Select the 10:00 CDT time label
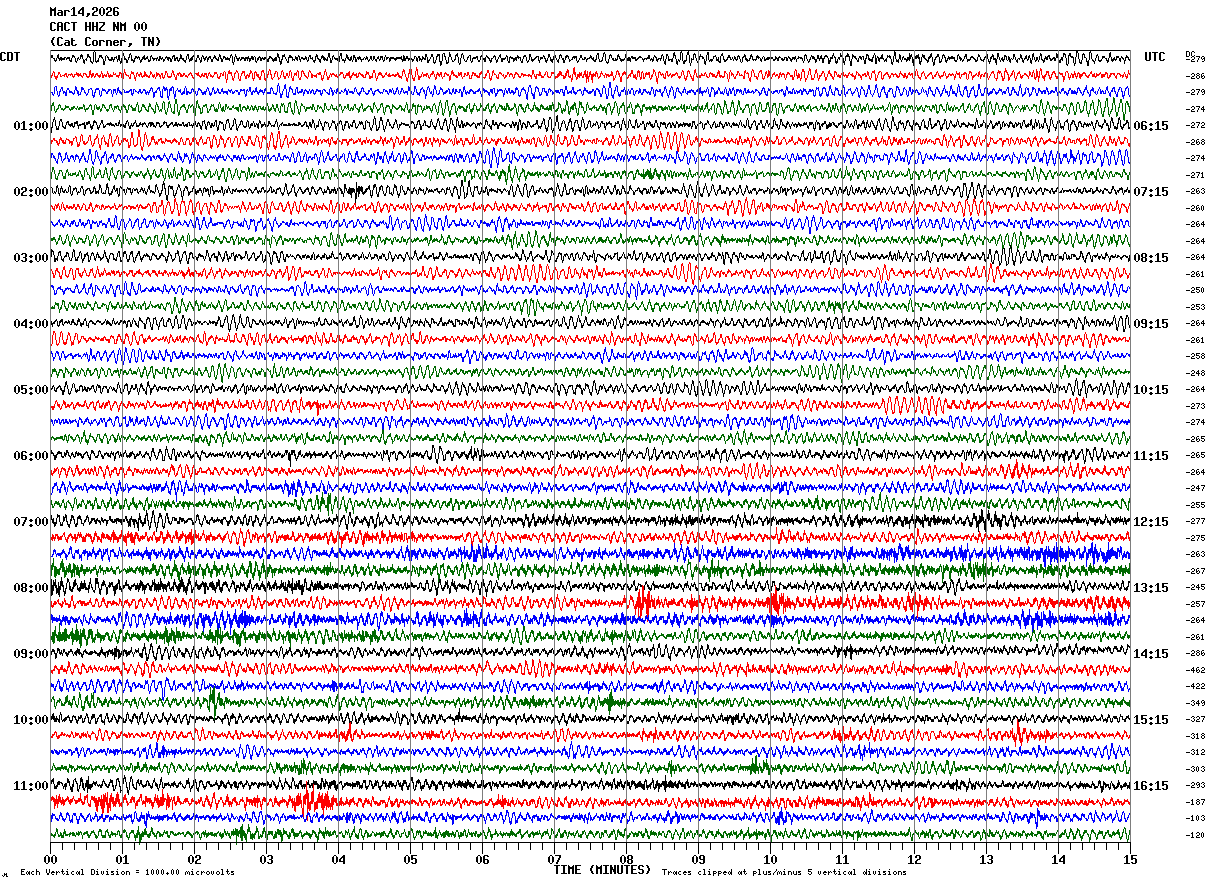Viewport: 1210px width, 886px height. point(30,720)
